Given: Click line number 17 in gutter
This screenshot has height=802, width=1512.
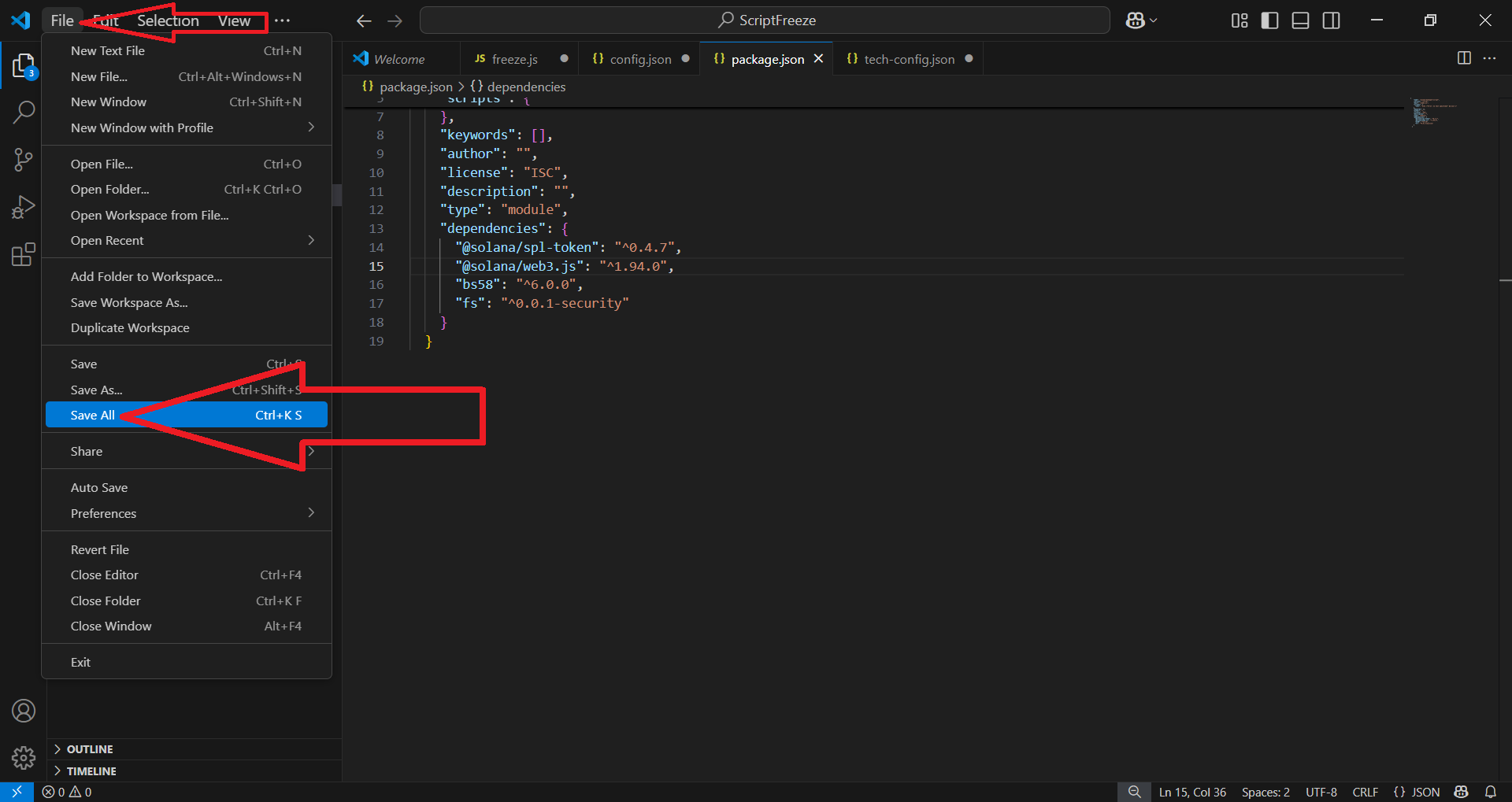Looking at the screenshot, I should coord(376,303).
